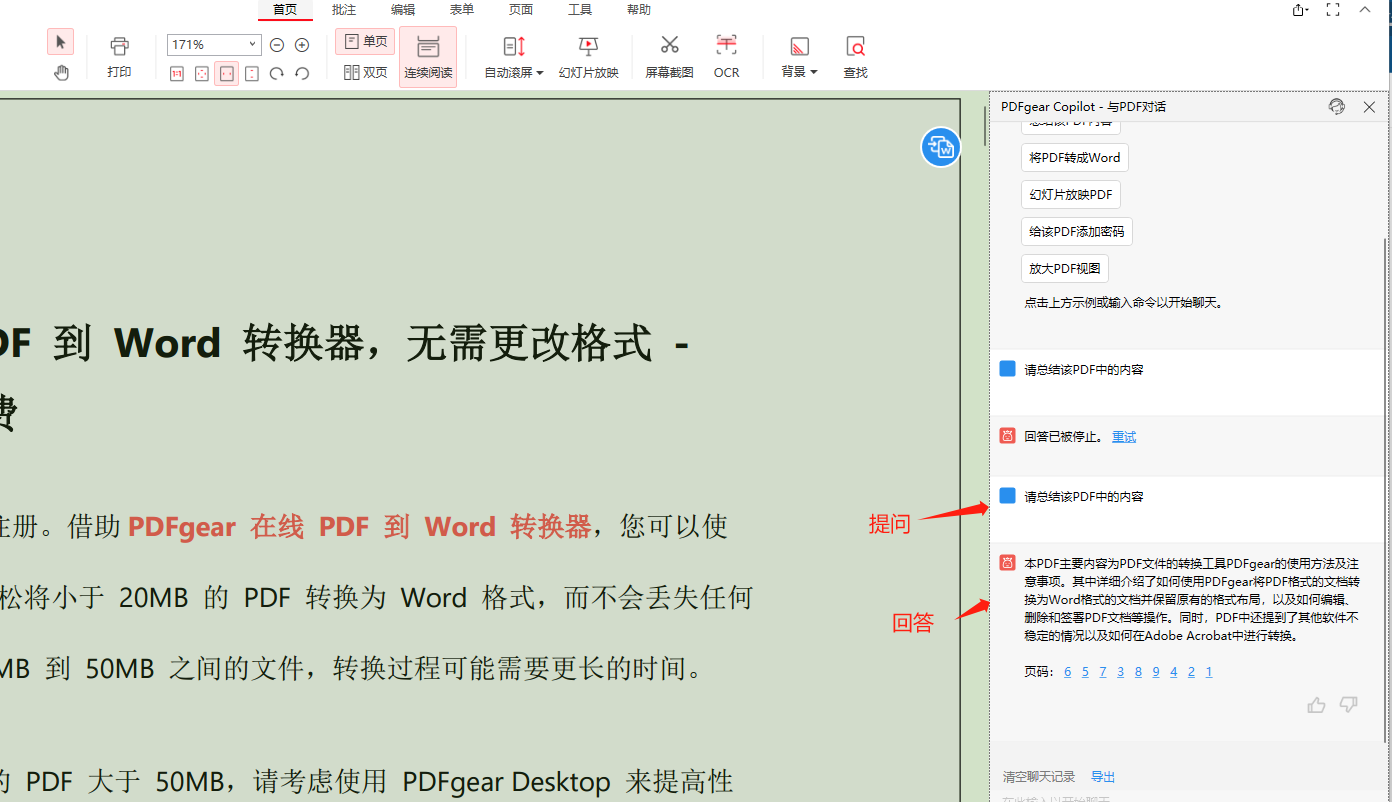Screen dimensions: 1392x802
Task: Give the answer a thumbs down
Action: tap(1348, 705)
